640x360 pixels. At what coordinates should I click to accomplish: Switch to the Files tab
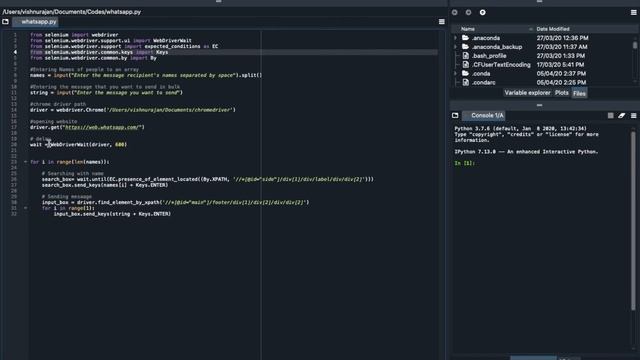point(579,93)
